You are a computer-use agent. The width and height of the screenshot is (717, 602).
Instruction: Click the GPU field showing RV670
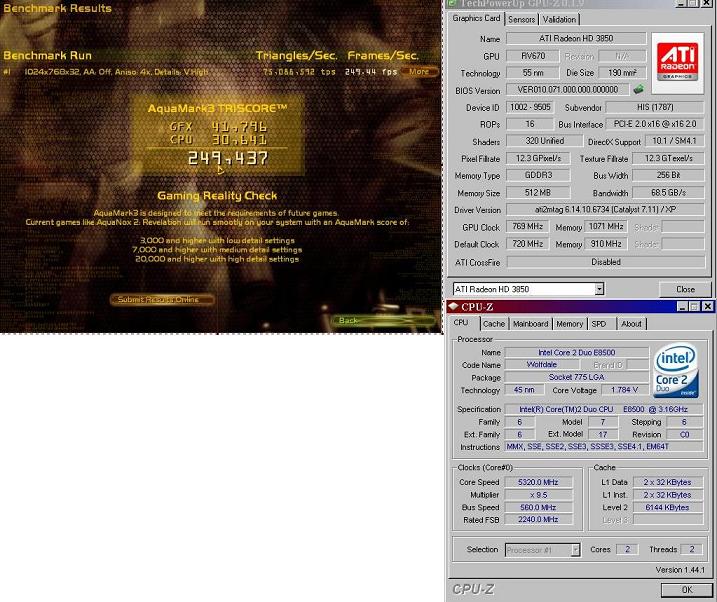click(x=533, y=56)
